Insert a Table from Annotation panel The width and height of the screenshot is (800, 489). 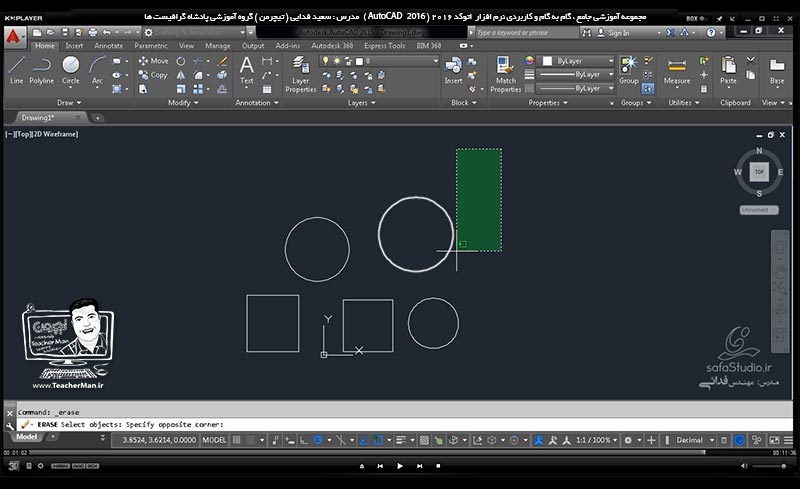267,89
